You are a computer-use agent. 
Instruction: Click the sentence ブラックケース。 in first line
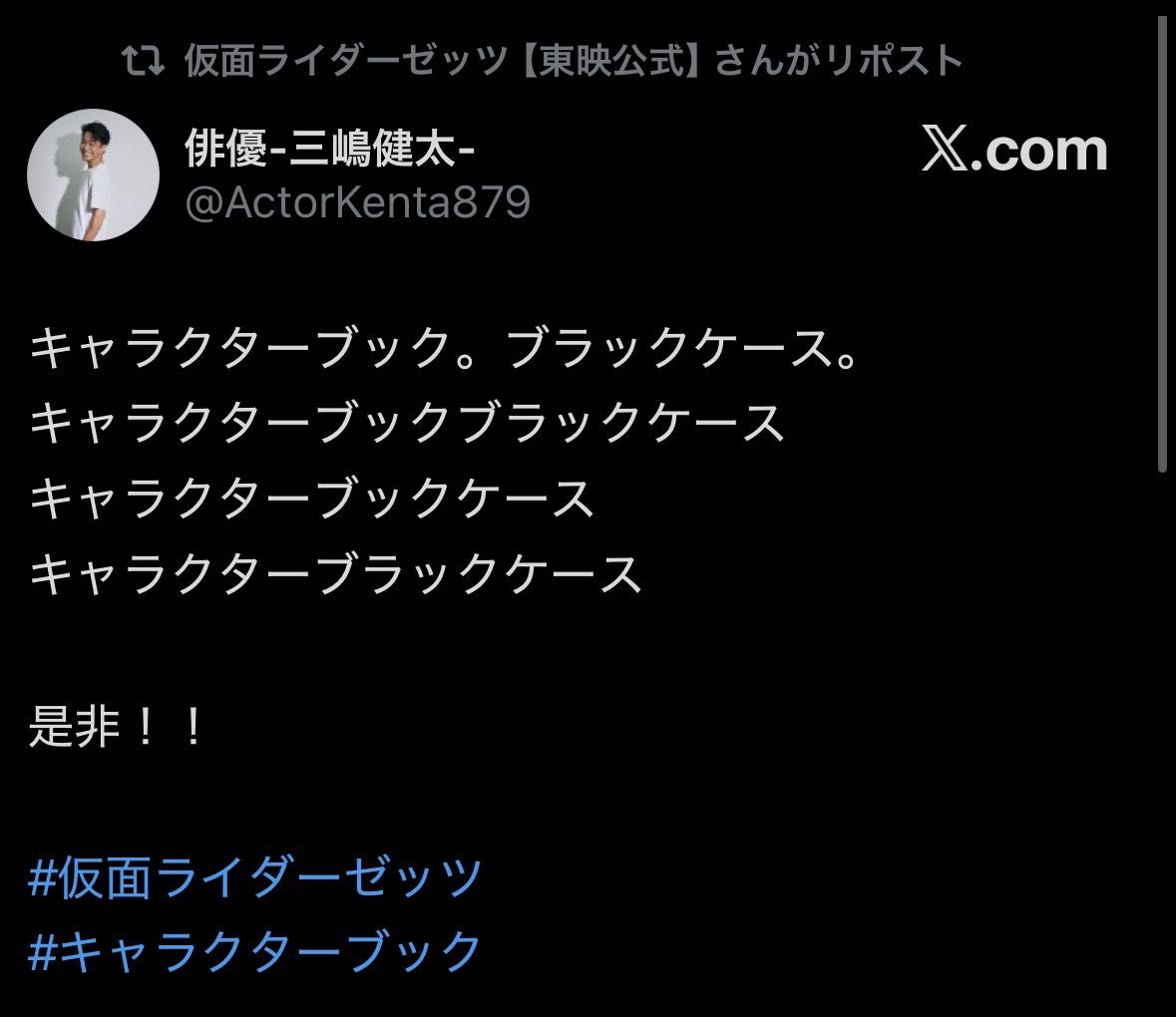point(682,349)
